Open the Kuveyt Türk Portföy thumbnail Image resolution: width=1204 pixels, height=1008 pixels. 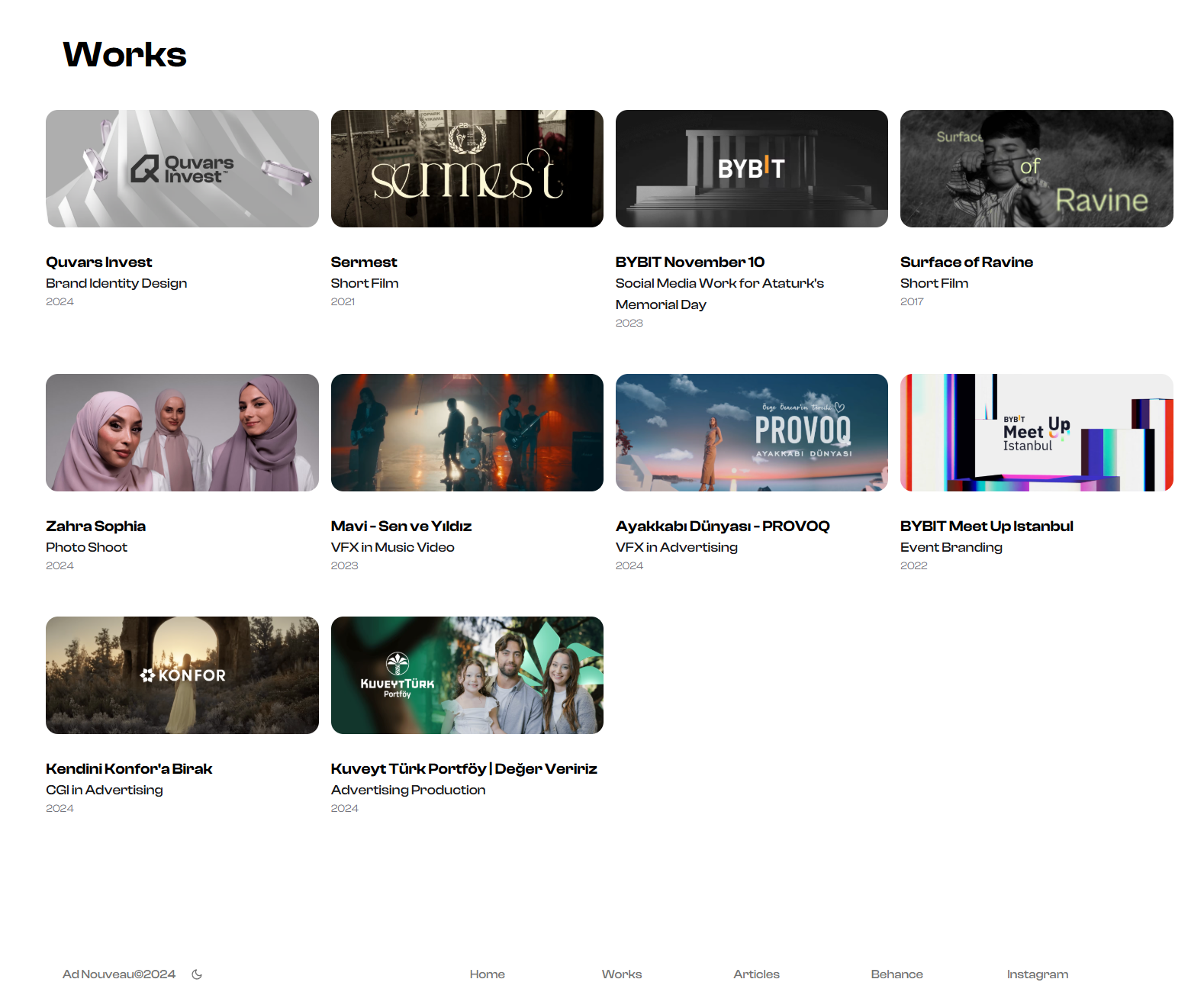pyautogui.click(x=467, y=675)
